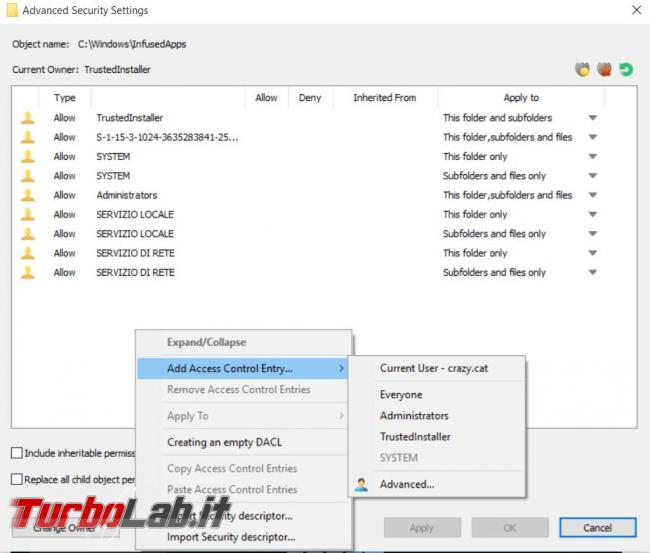Select Add Access Control Entry menu item
The image size is (650, 553).
pos(243,369)
